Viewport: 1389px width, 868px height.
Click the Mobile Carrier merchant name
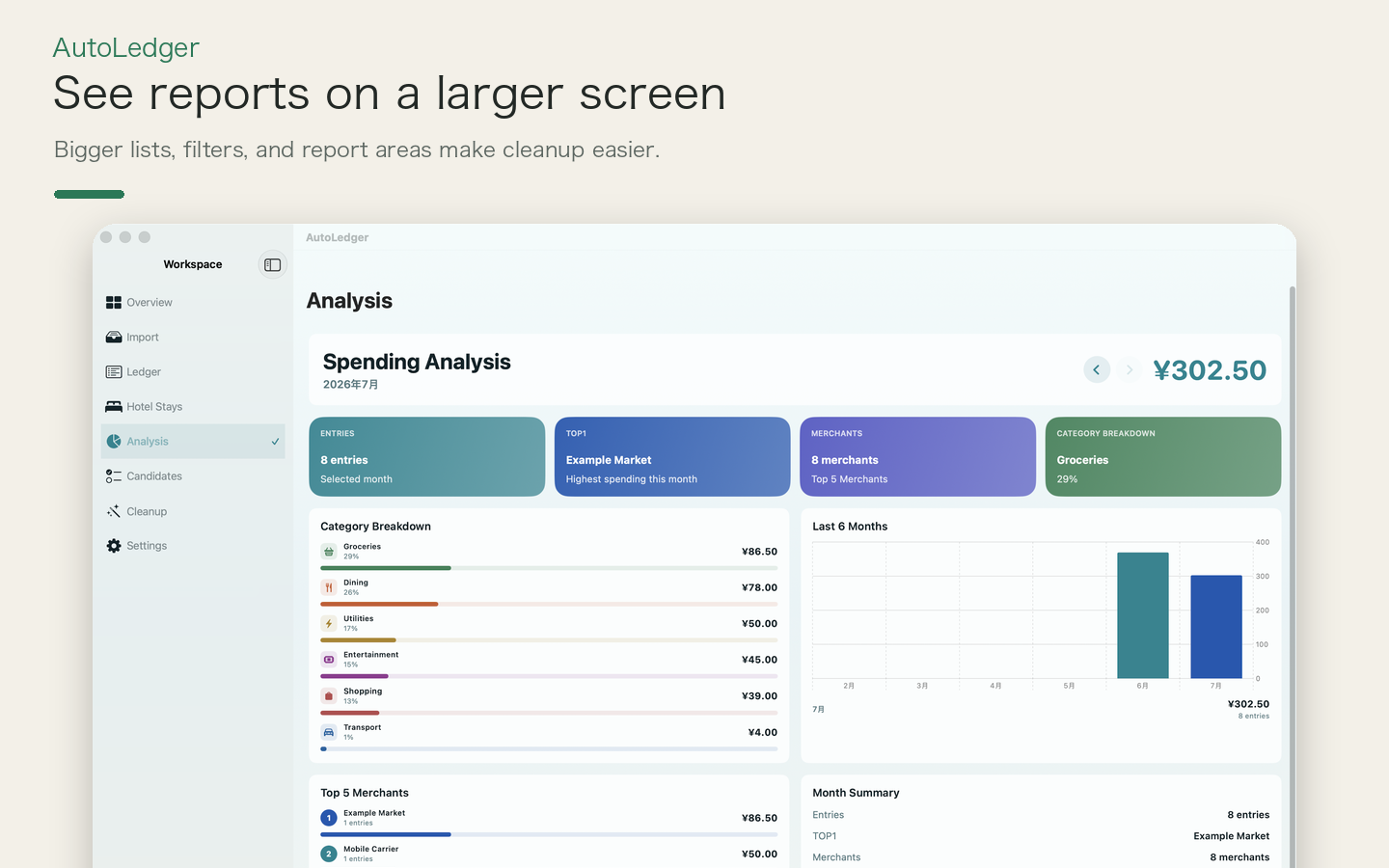[371, 850]
